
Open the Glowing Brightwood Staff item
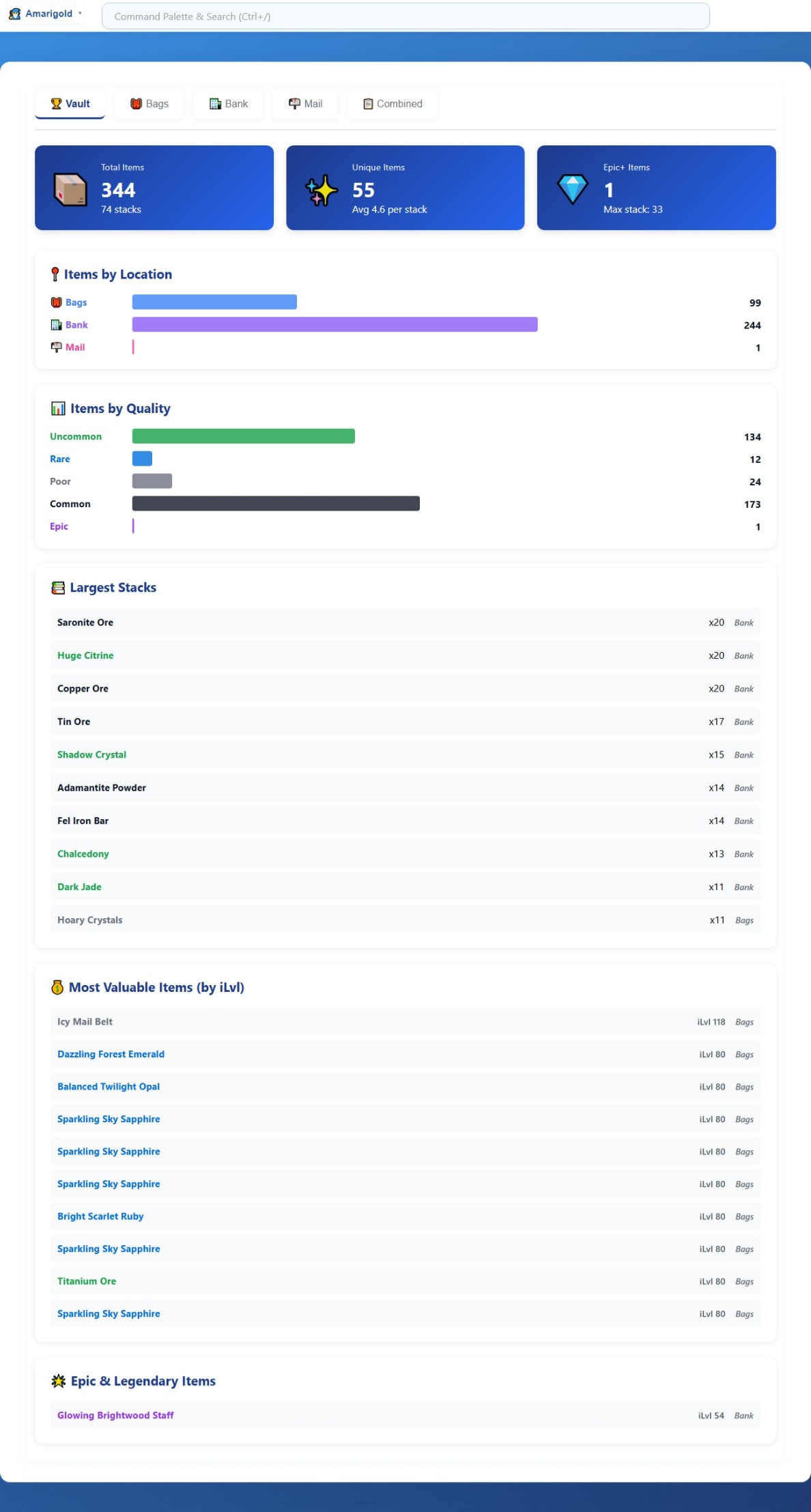[x=115, y=1415]
